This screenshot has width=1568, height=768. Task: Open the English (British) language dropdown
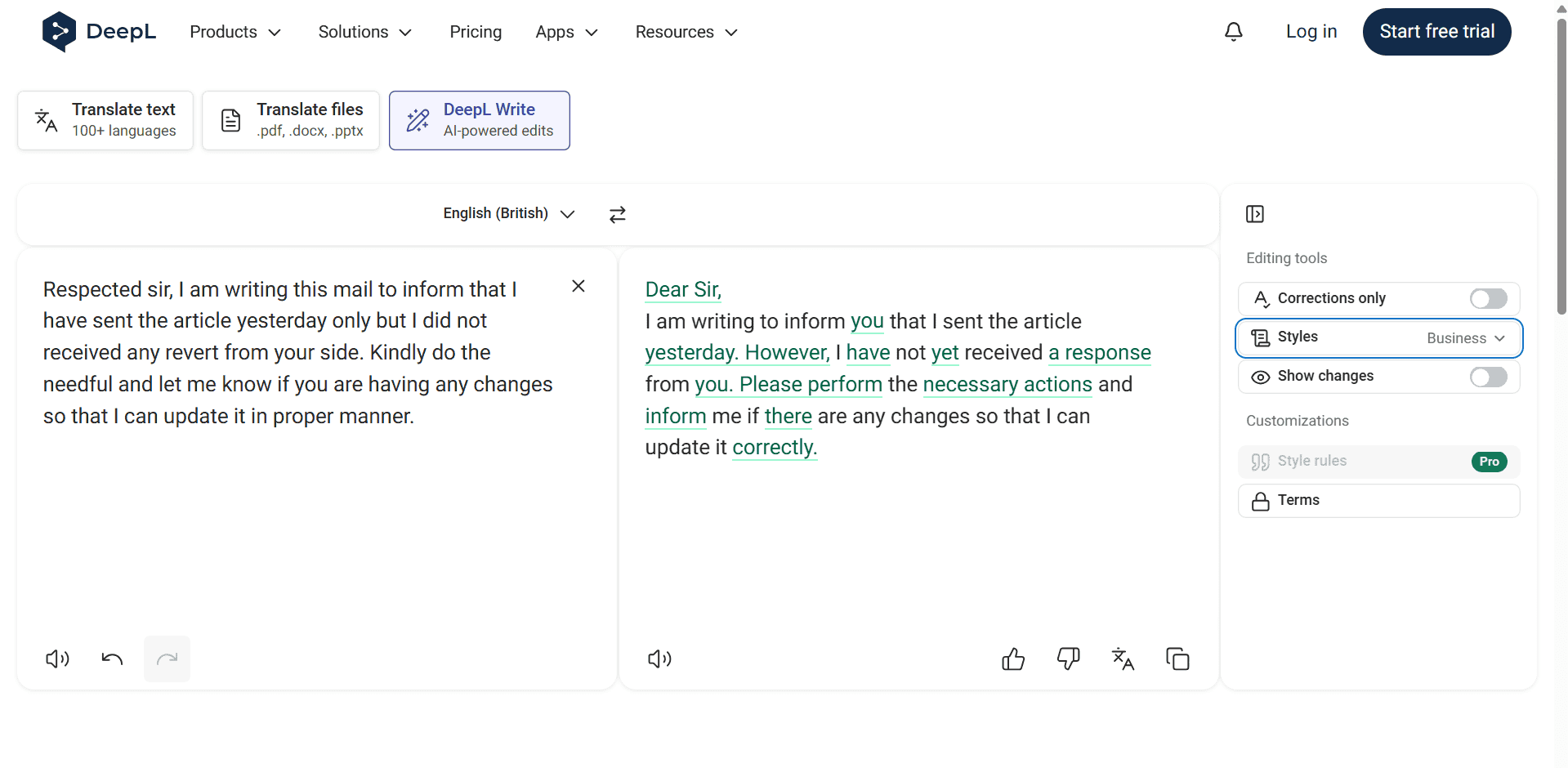click(508, 213)
